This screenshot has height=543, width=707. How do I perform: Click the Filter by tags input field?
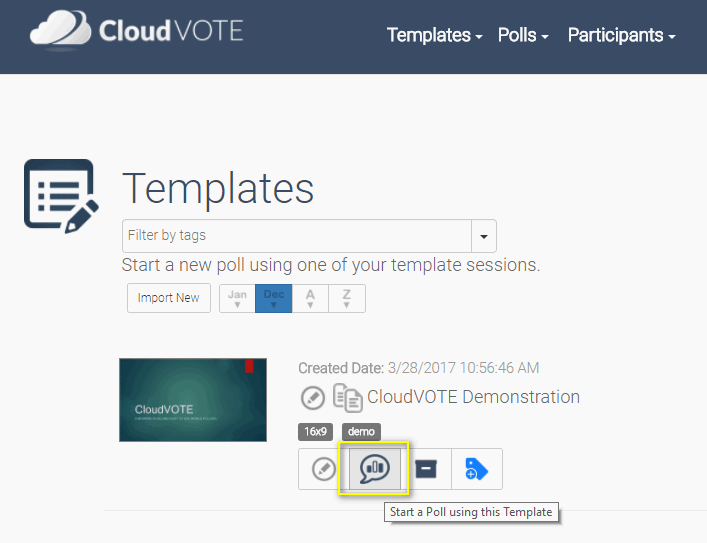(297, 236)
